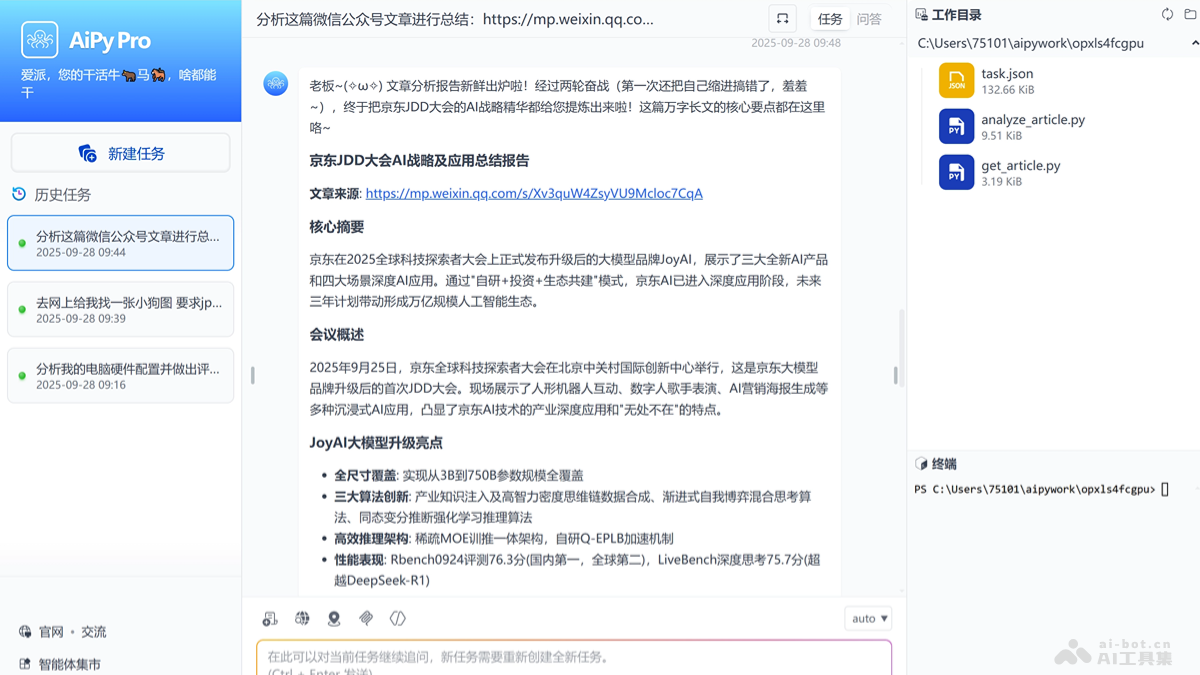
Task: Click the leftmost model icon in input toolbar
Action: 269,618
